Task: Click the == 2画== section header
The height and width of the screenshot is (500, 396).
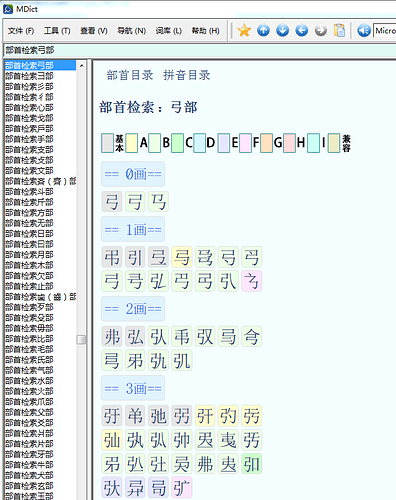Action: tap(133, 309)
